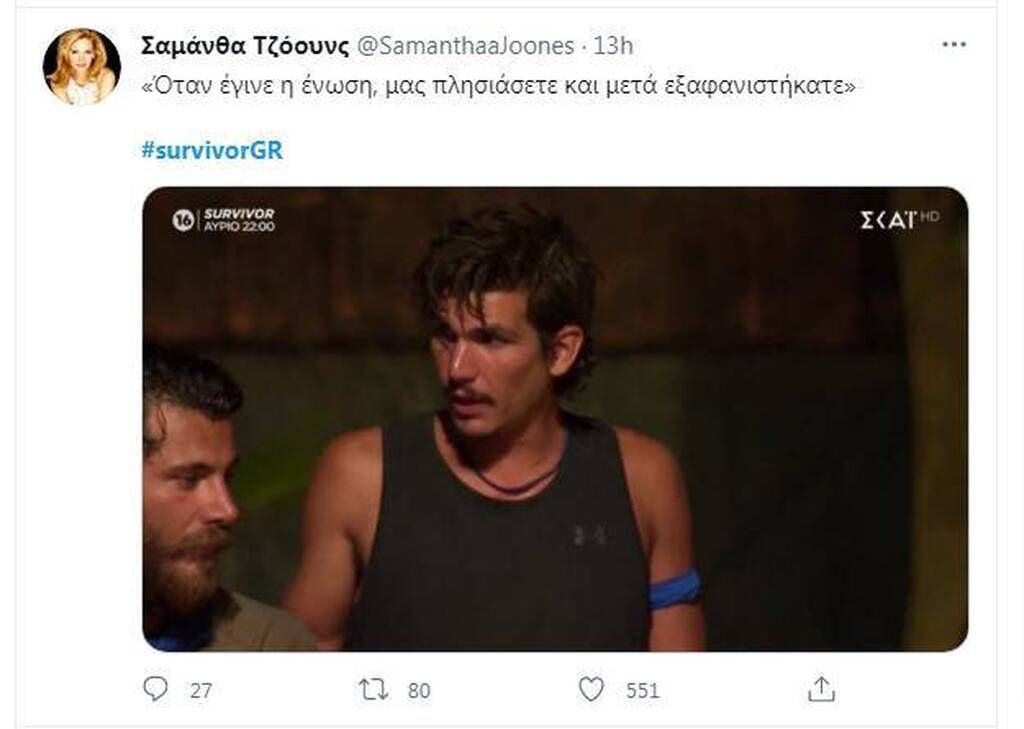Click the age rating 16 badge
Viewport: 1024px width, 729px height.
pyautogui.click(x=183, y=221)
